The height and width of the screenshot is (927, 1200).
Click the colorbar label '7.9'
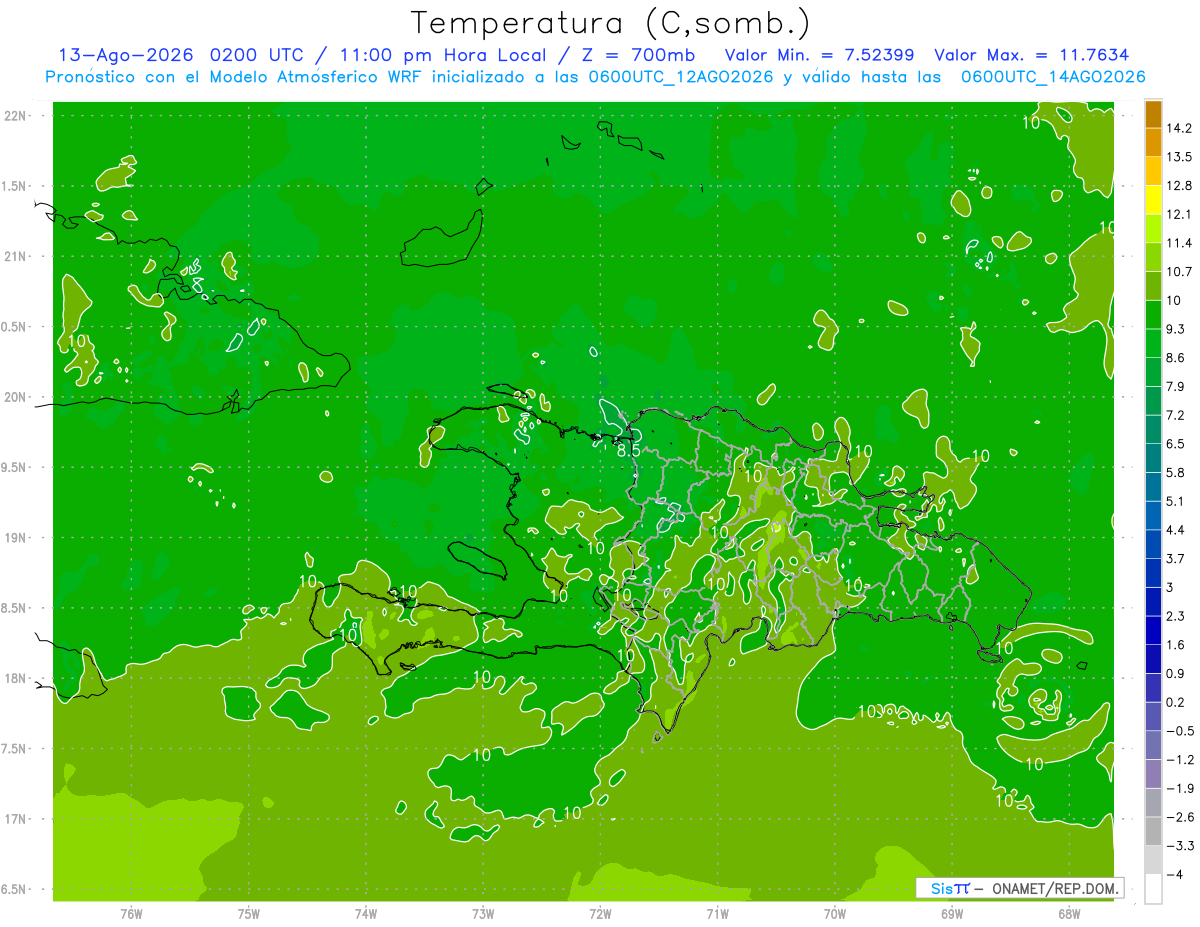click(1176, 386)
